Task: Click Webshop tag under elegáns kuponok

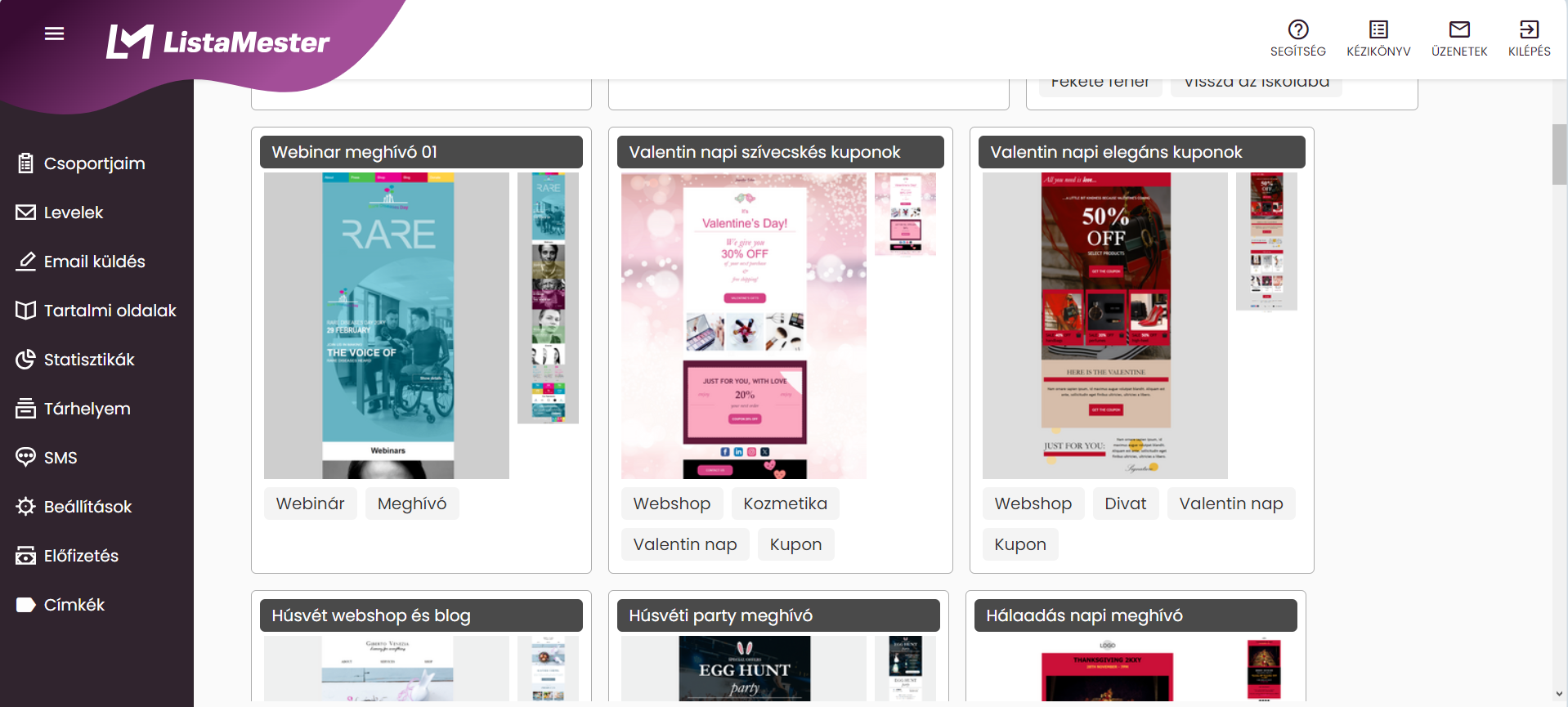Action: [x=1033, y=503]
